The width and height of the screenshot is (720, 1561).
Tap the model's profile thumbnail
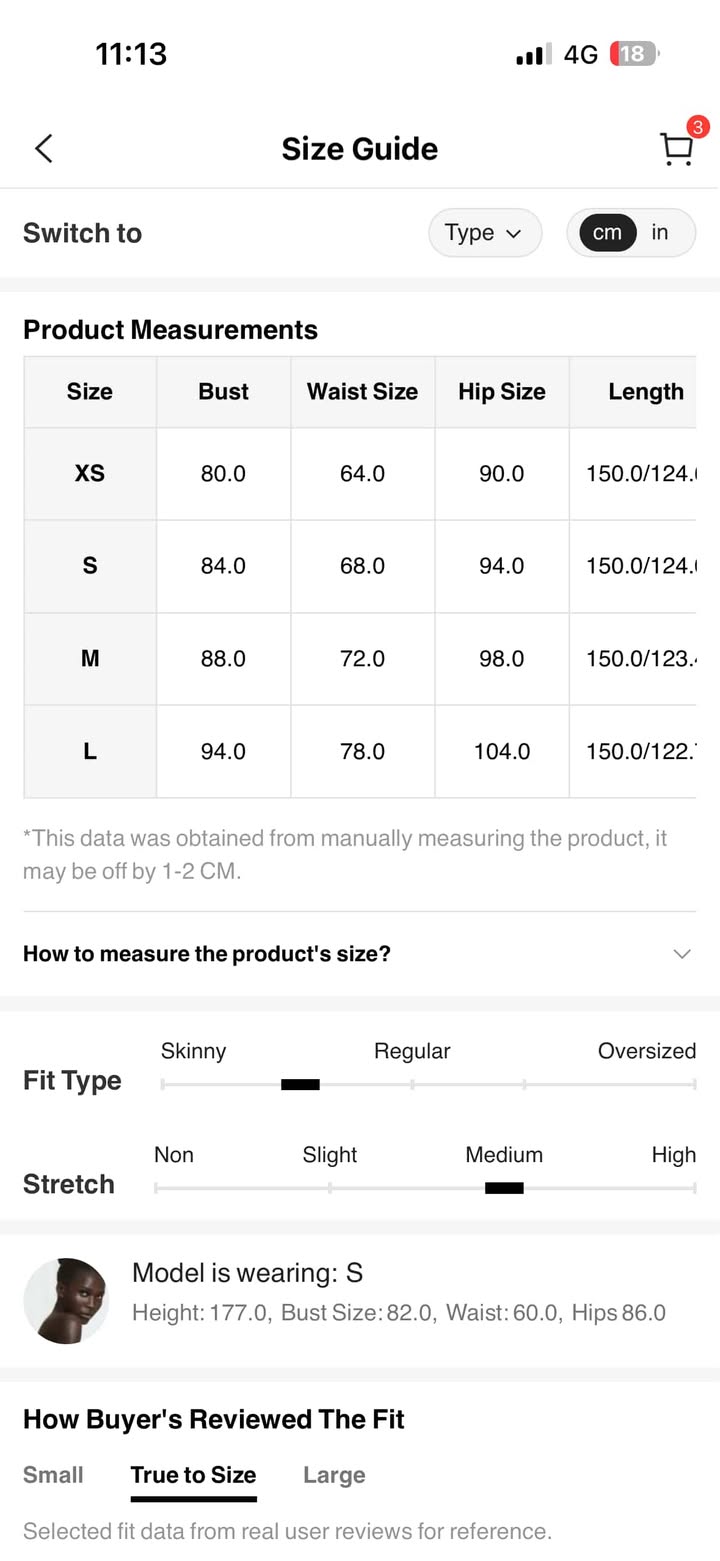pos(66,1300)
